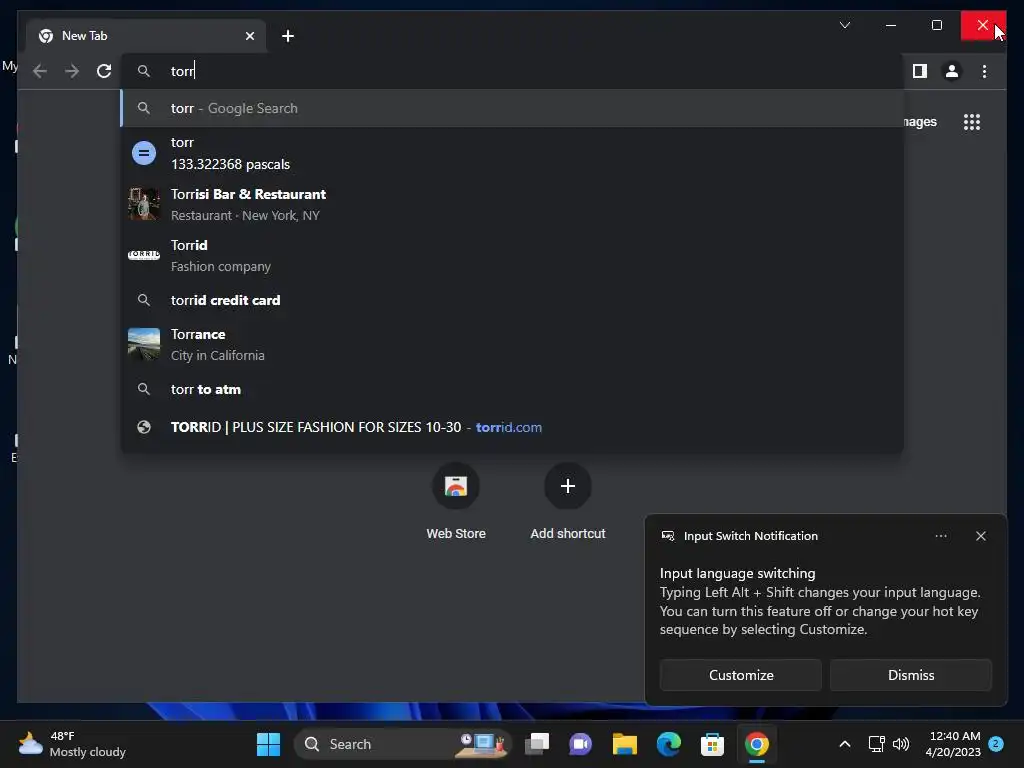Screen dimensions: 1024x768
Task: Open network settings tray icon
Action: [876, 744]
